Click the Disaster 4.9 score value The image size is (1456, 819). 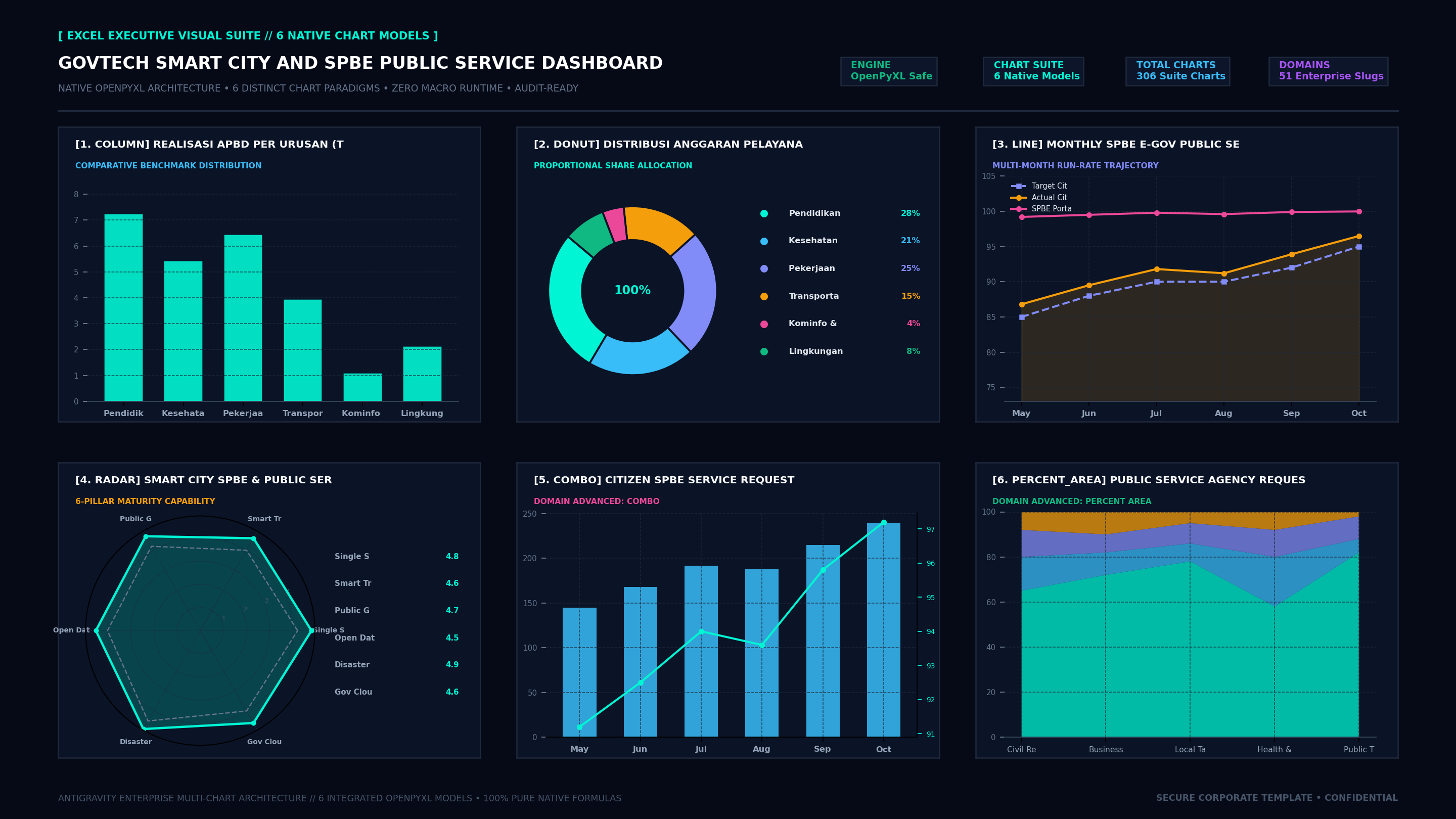point(452,665)
